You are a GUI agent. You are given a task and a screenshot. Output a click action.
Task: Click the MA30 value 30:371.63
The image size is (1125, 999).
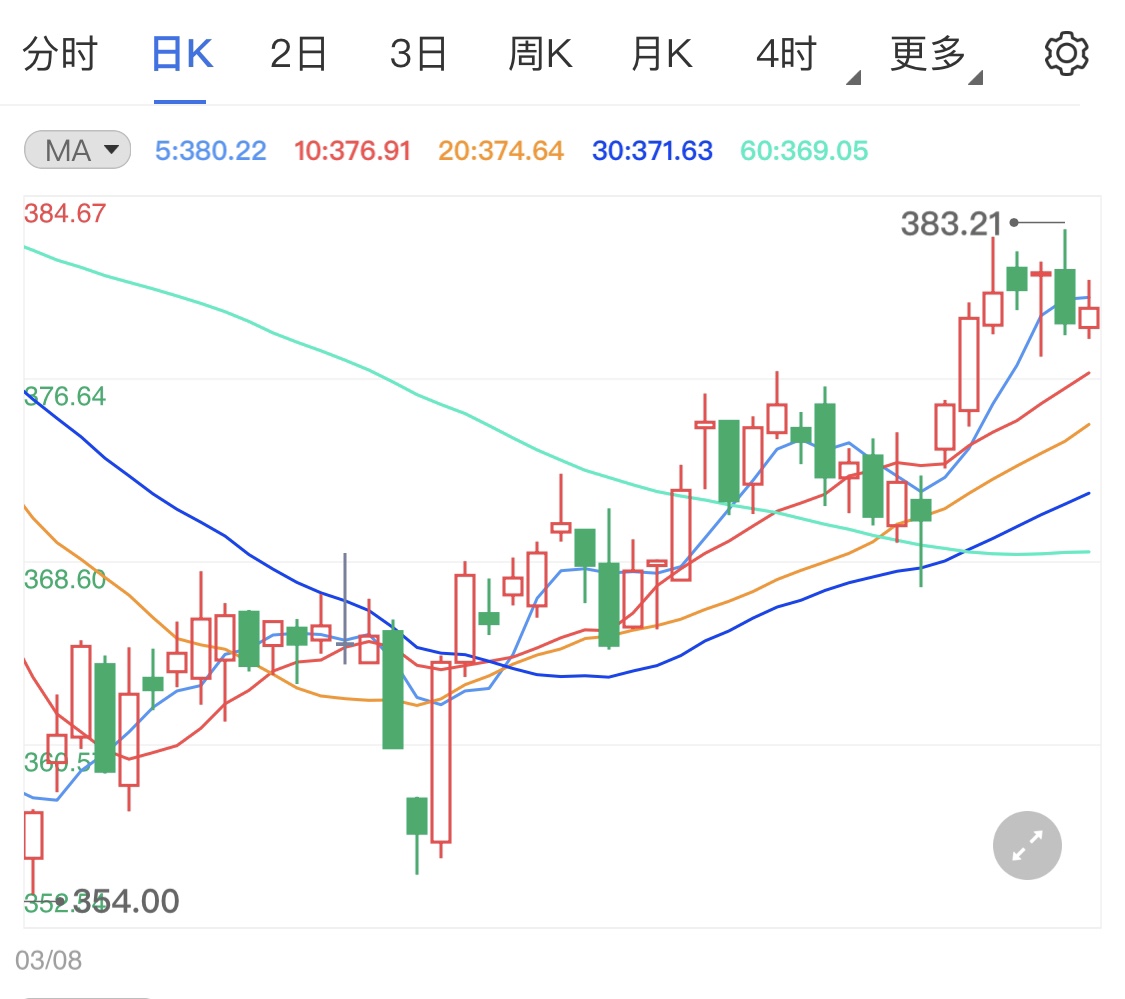click(x=652, y=151)
